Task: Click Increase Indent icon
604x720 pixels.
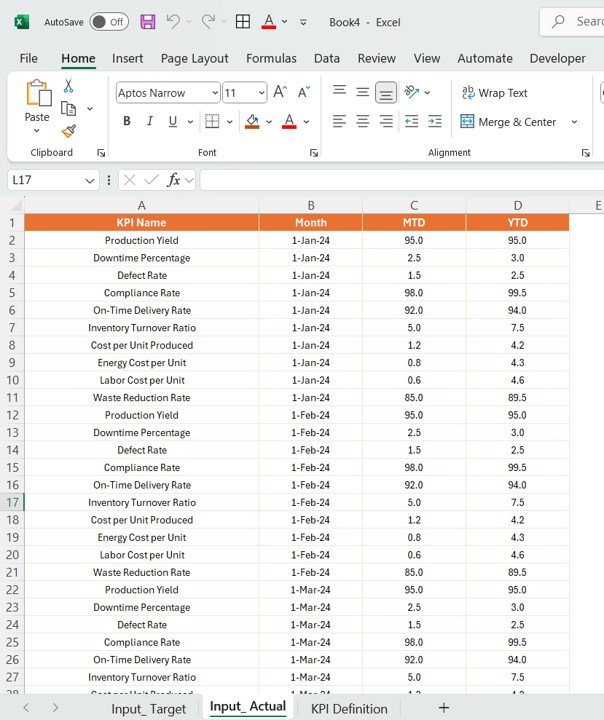Action: 435,121
